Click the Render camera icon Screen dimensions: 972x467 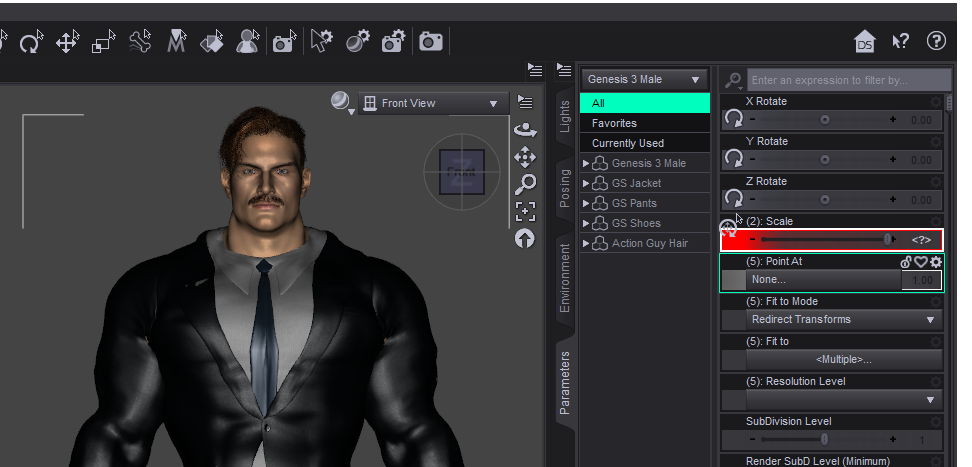coord(431,41)
